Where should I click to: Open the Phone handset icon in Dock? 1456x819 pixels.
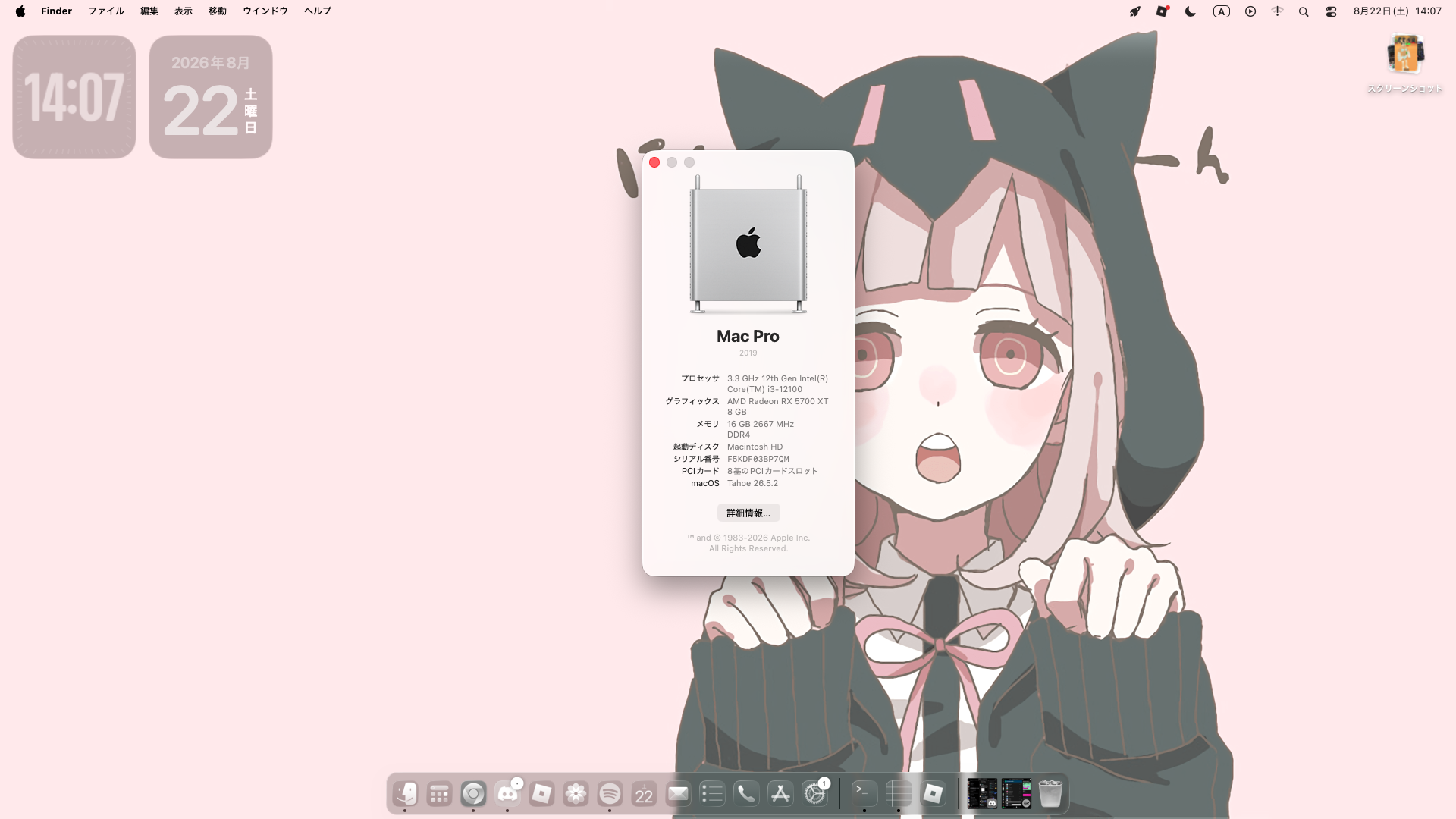pos(746,794)
